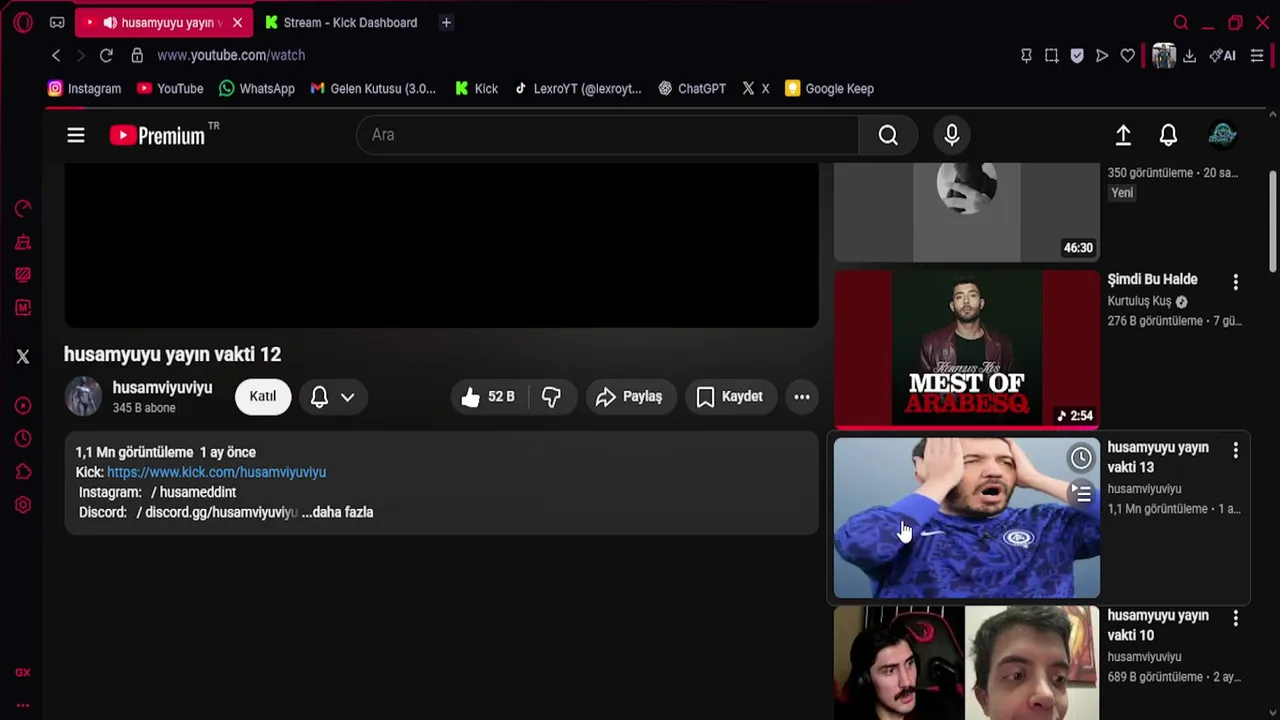Open the Opera tab search magnifier
1280x720 pixels.
[x=1181, y=22]
